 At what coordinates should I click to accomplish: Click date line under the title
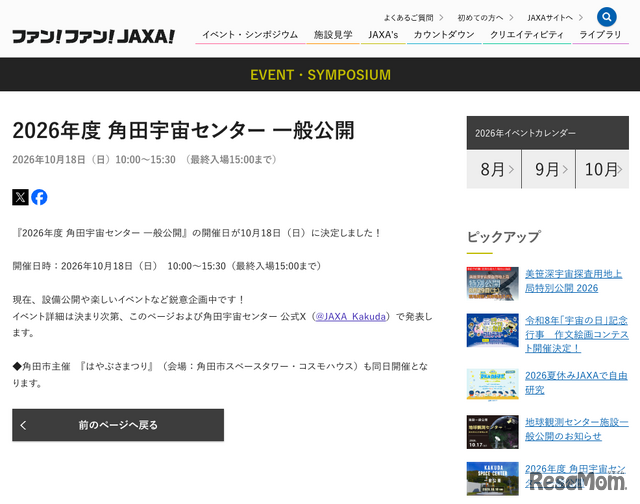[x=145, y=160]
